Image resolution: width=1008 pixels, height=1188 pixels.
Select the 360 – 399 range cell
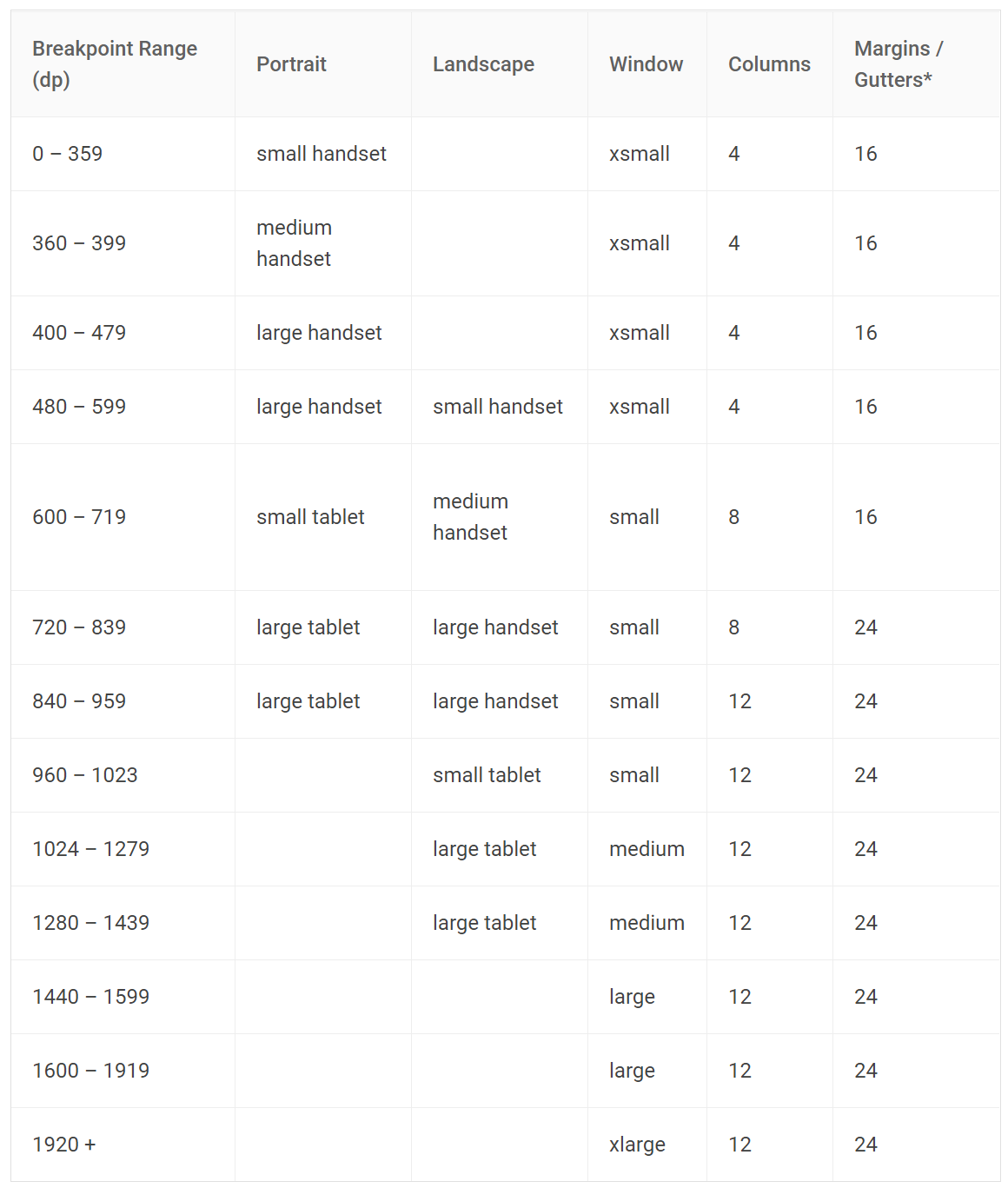point(123,243)
